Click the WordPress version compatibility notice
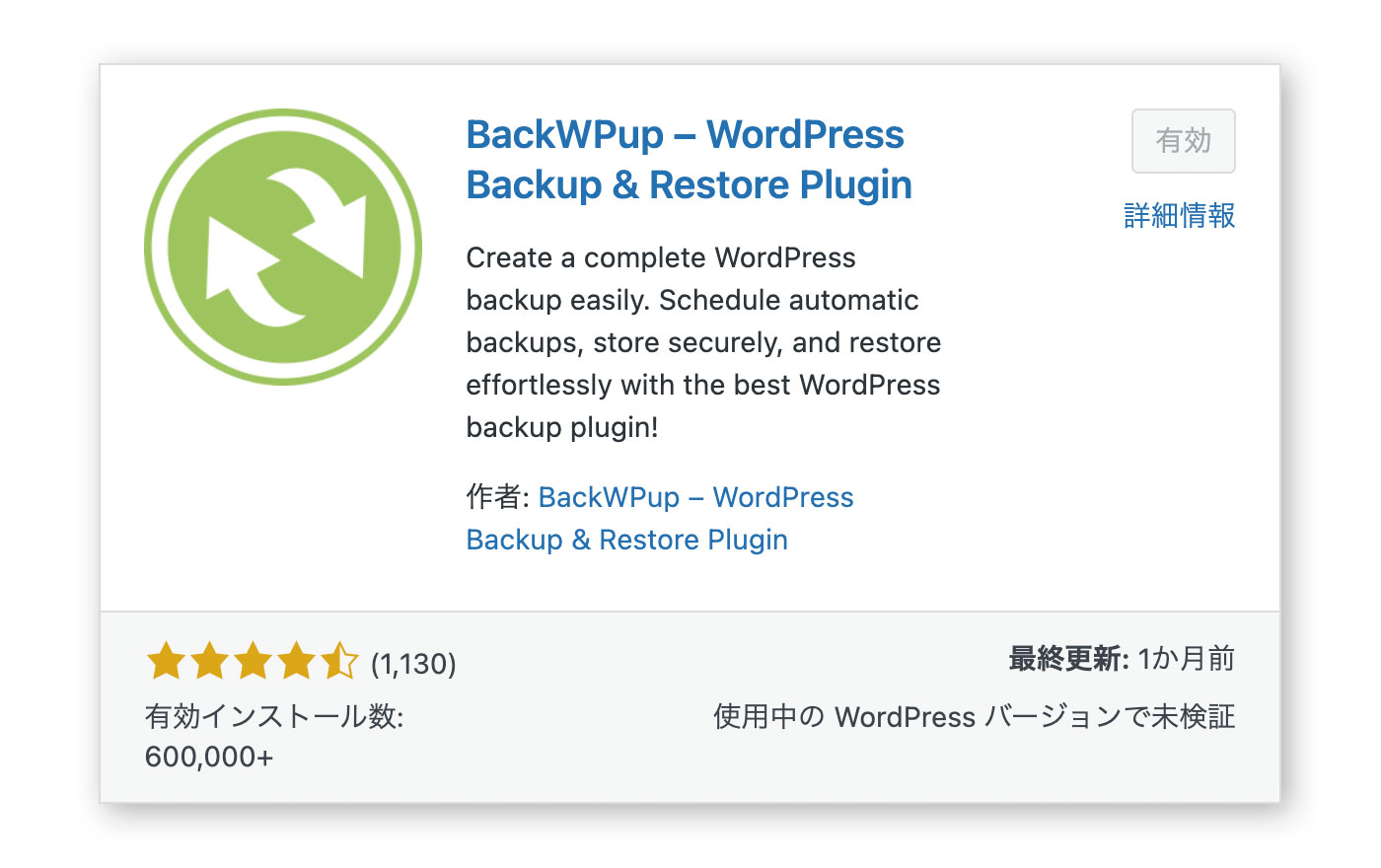Screen dimensions: 1381x868 pos(972,716)
